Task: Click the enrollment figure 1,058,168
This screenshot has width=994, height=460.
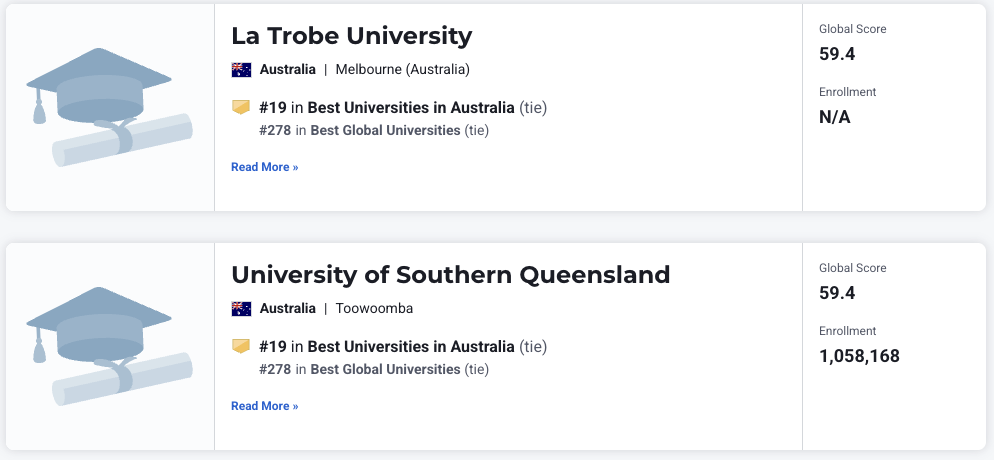Action: click(x=859, y=356)
